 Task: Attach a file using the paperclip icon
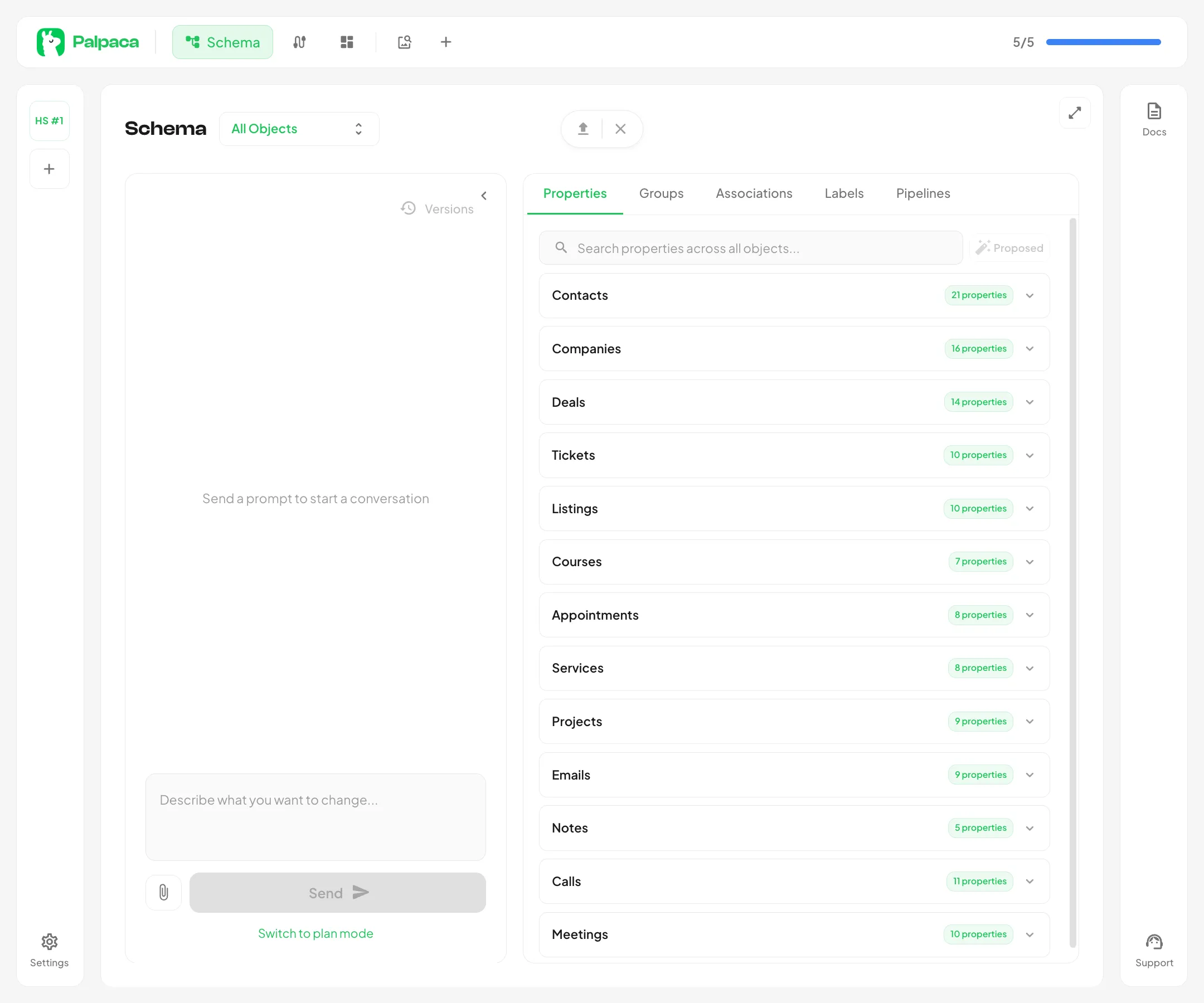coord(163,892)
